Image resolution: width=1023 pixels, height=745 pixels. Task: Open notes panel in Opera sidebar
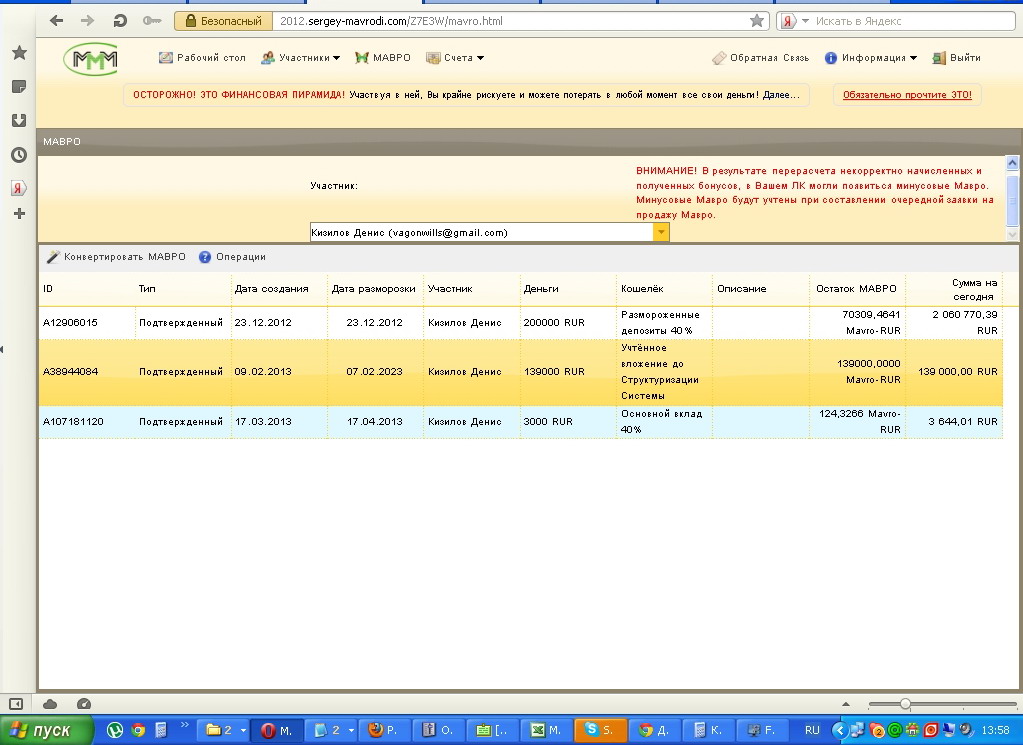(x=19, y=86)
